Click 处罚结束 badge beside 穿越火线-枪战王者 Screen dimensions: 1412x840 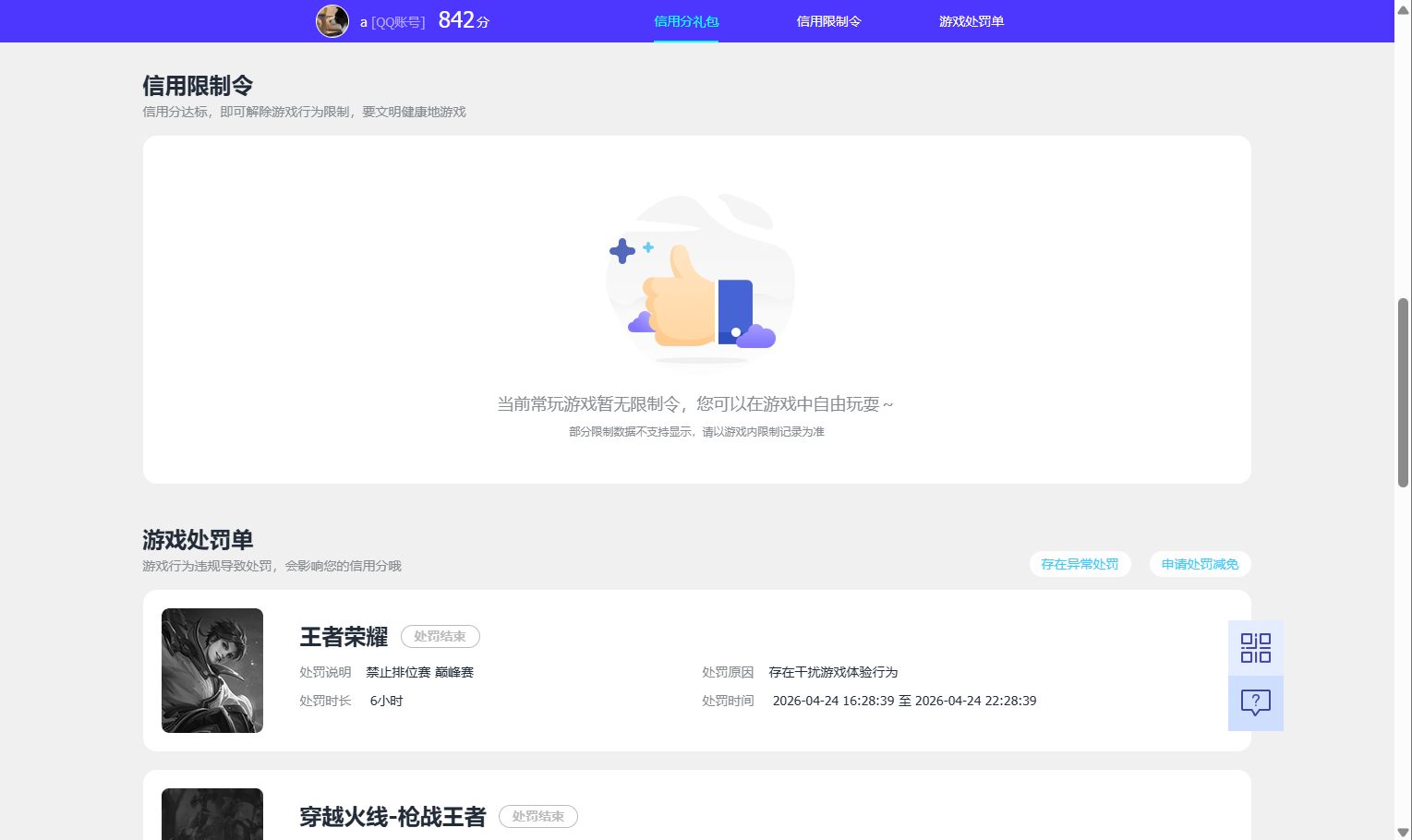click(537, 816)
